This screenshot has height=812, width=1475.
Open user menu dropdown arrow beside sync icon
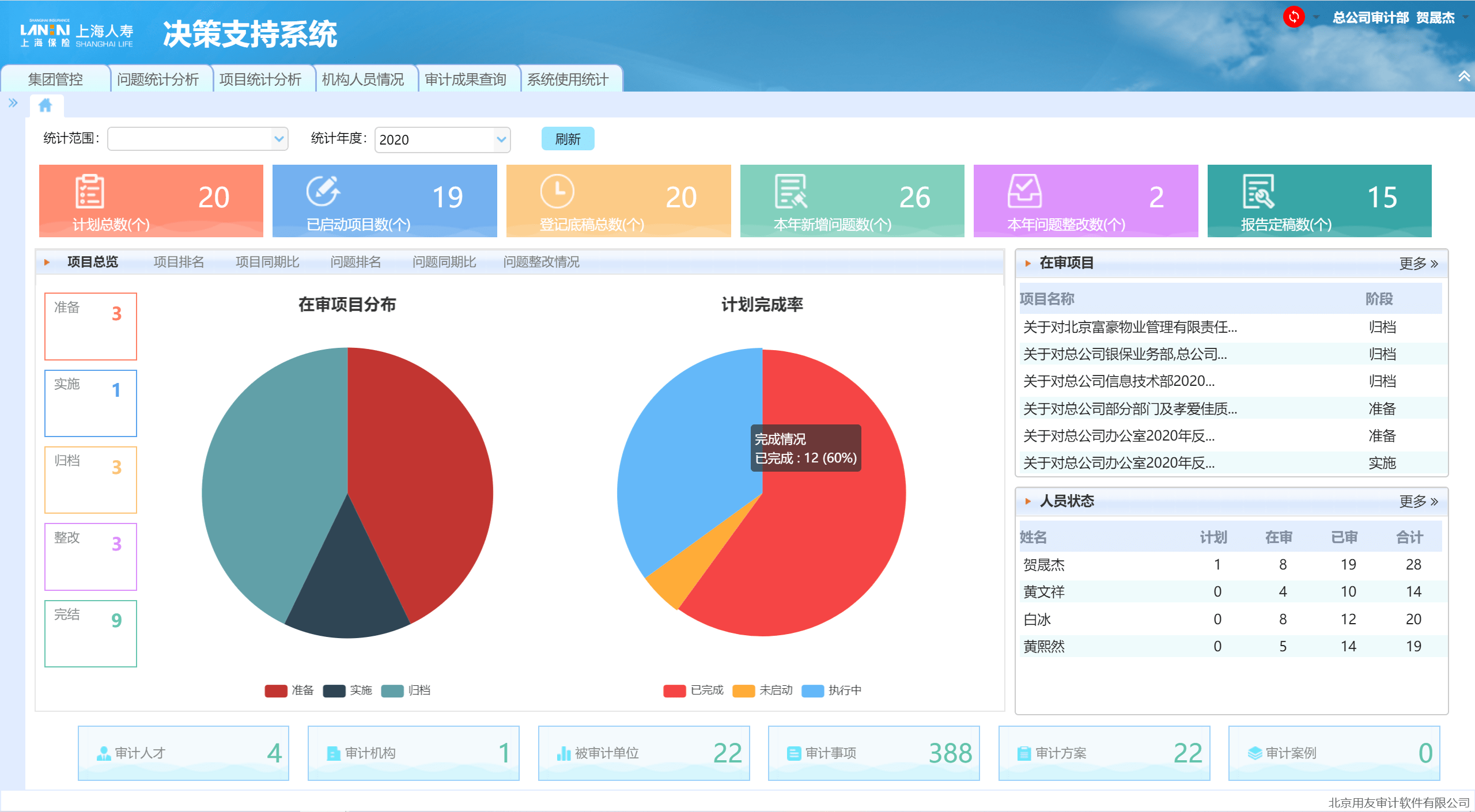(1316, 17)
